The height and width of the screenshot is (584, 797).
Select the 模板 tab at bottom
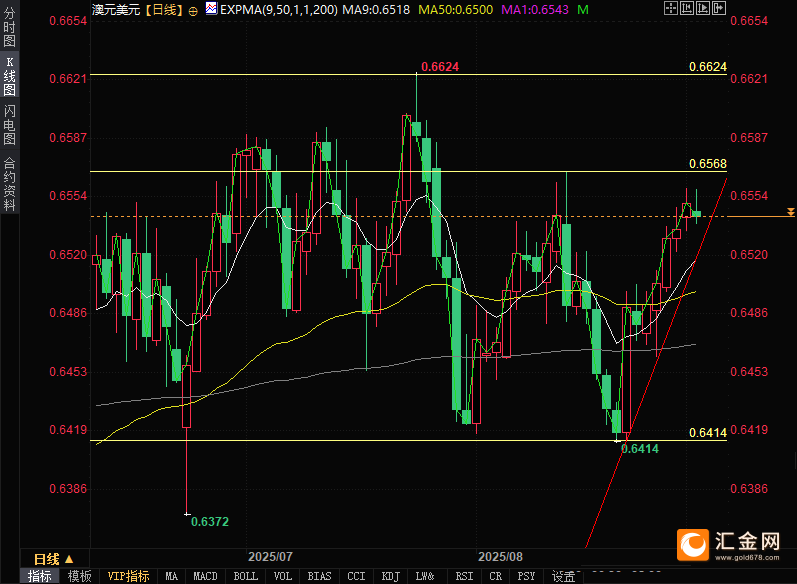(79, 576)
